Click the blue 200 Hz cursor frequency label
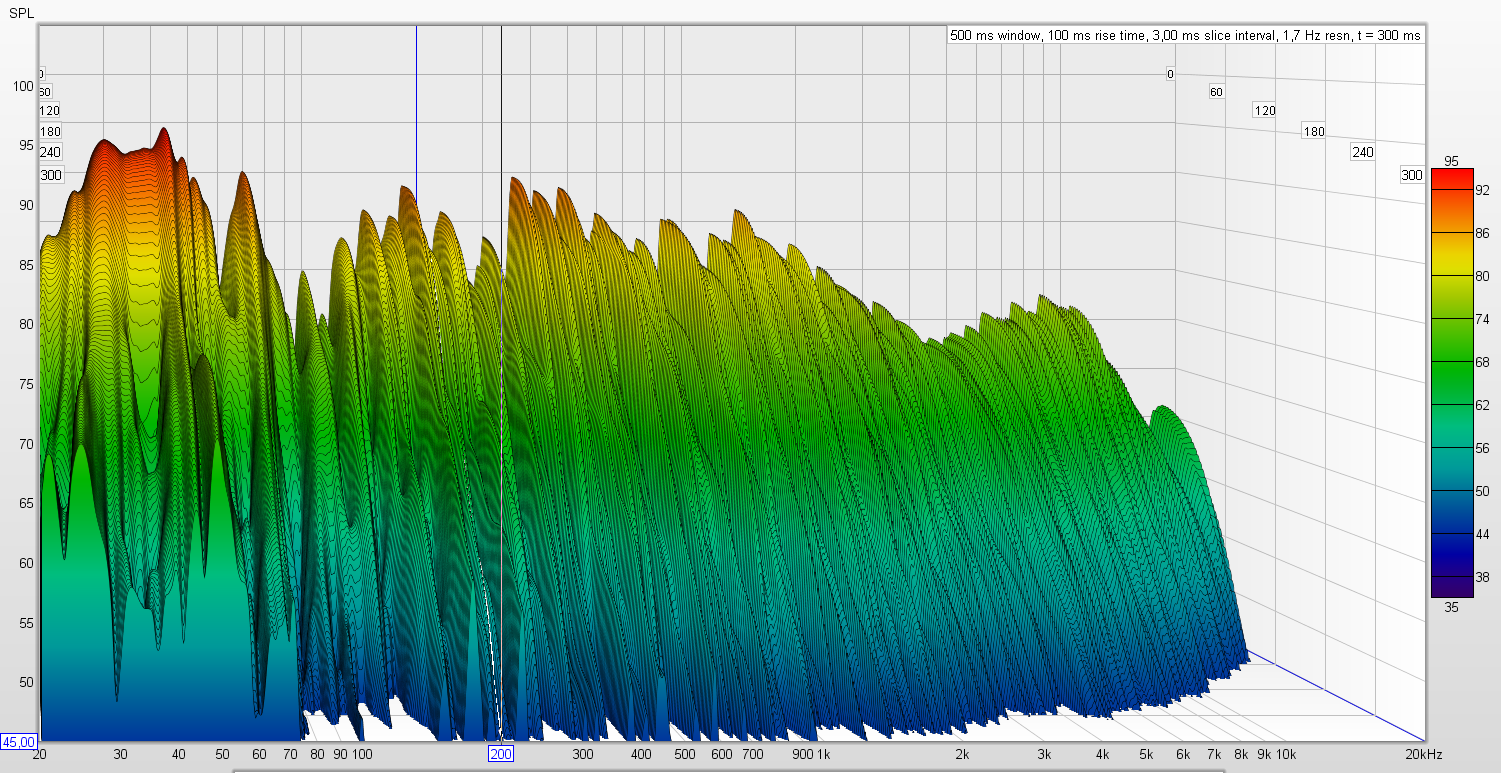1501x773 pixels. (500, 754)
